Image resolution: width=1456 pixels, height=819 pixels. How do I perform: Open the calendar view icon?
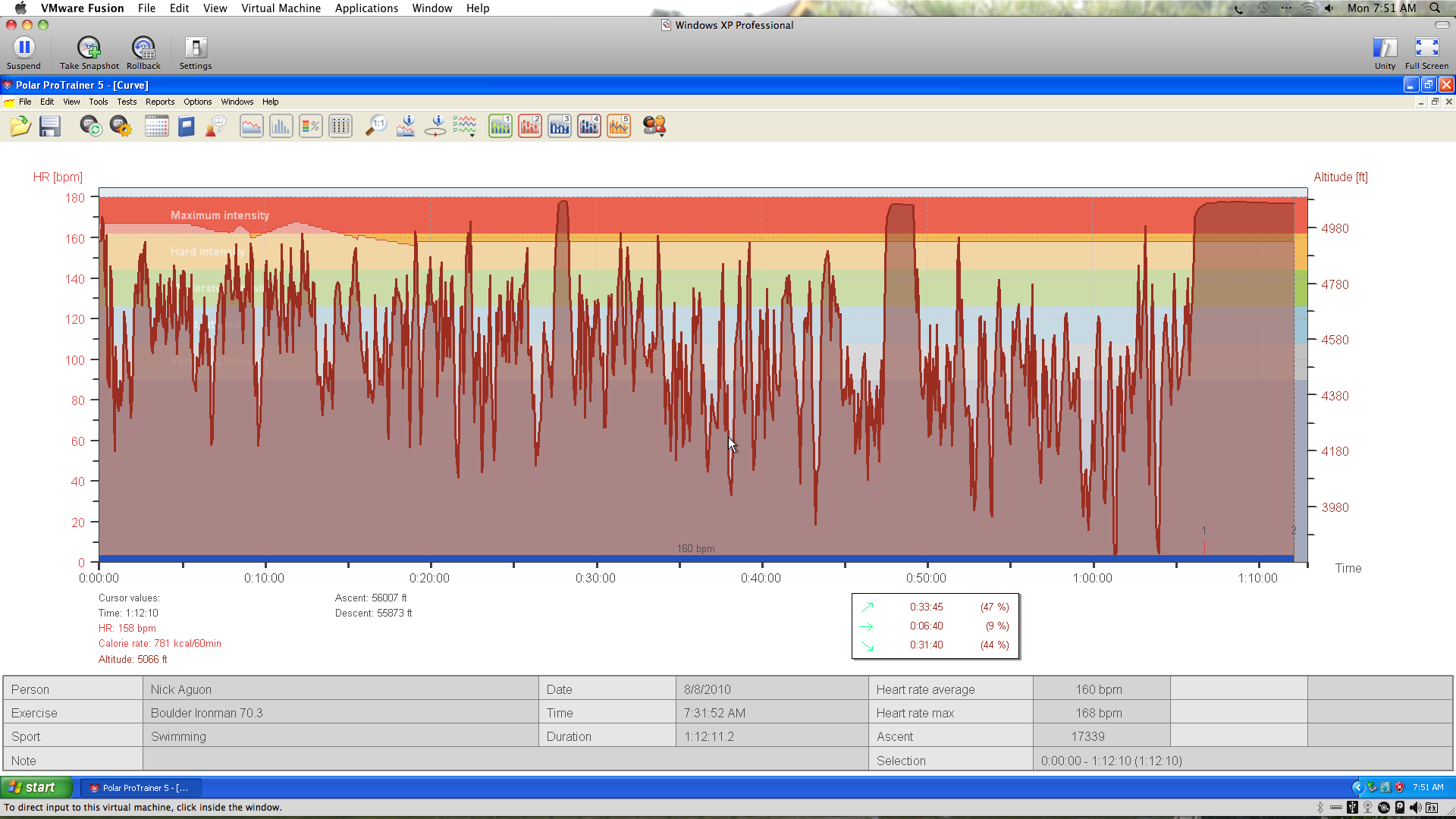[156, 126]
